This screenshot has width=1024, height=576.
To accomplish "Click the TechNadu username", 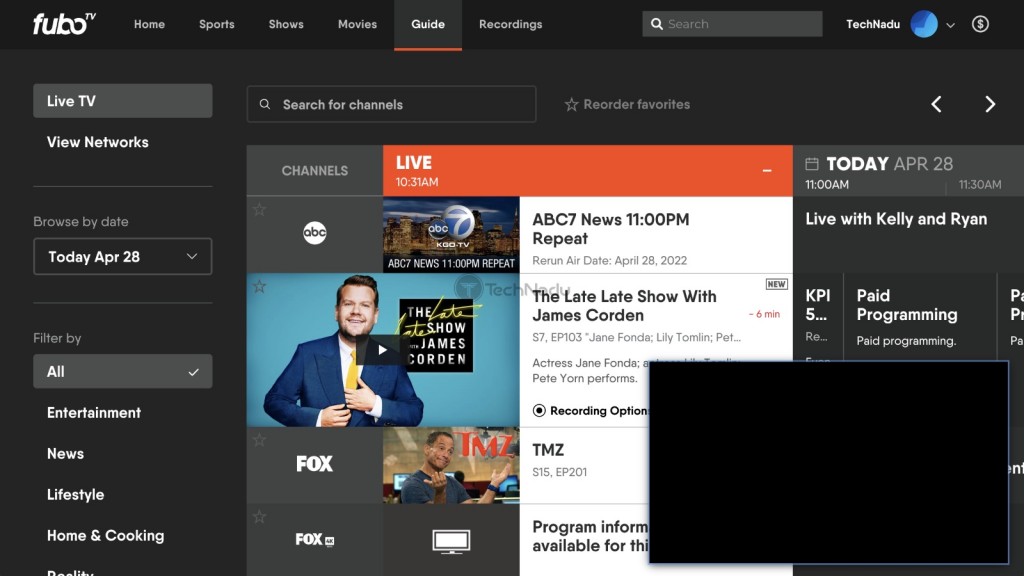I will 872,24.
